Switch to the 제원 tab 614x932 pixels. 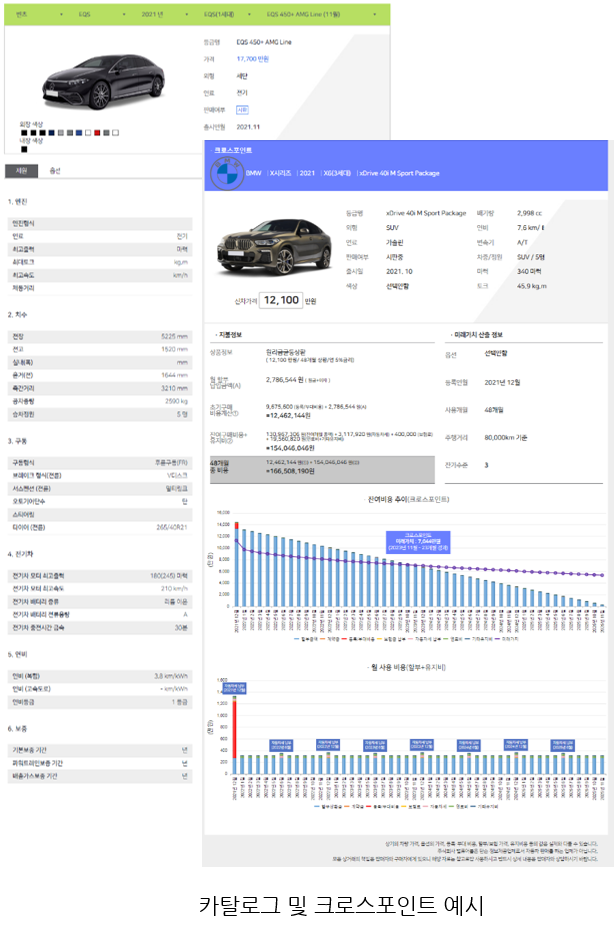20,171
